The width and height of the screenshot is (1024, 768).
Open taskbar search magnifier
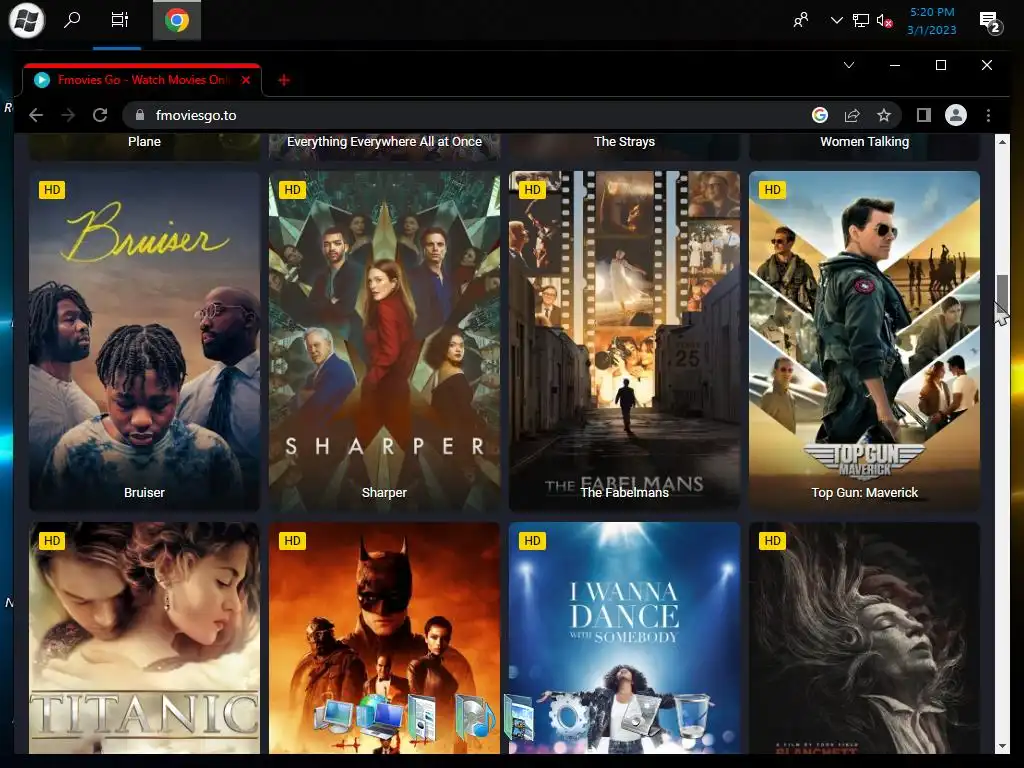coord(72,20)
